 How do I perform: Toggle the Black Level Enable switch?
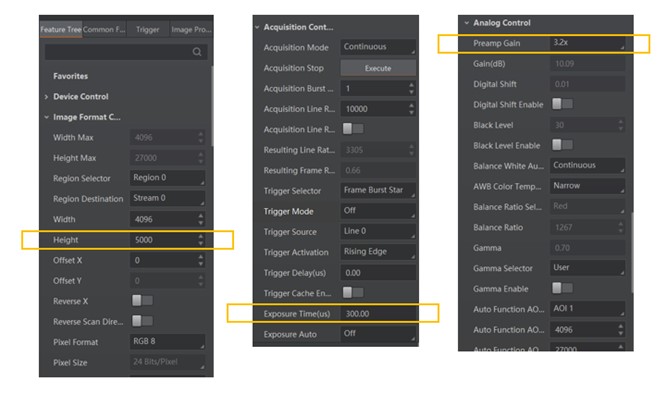tap(562, 145)
